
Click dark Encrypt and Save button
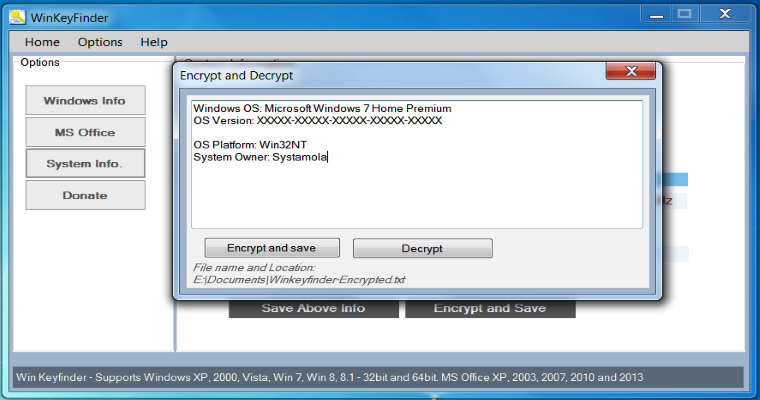(490, 308)
